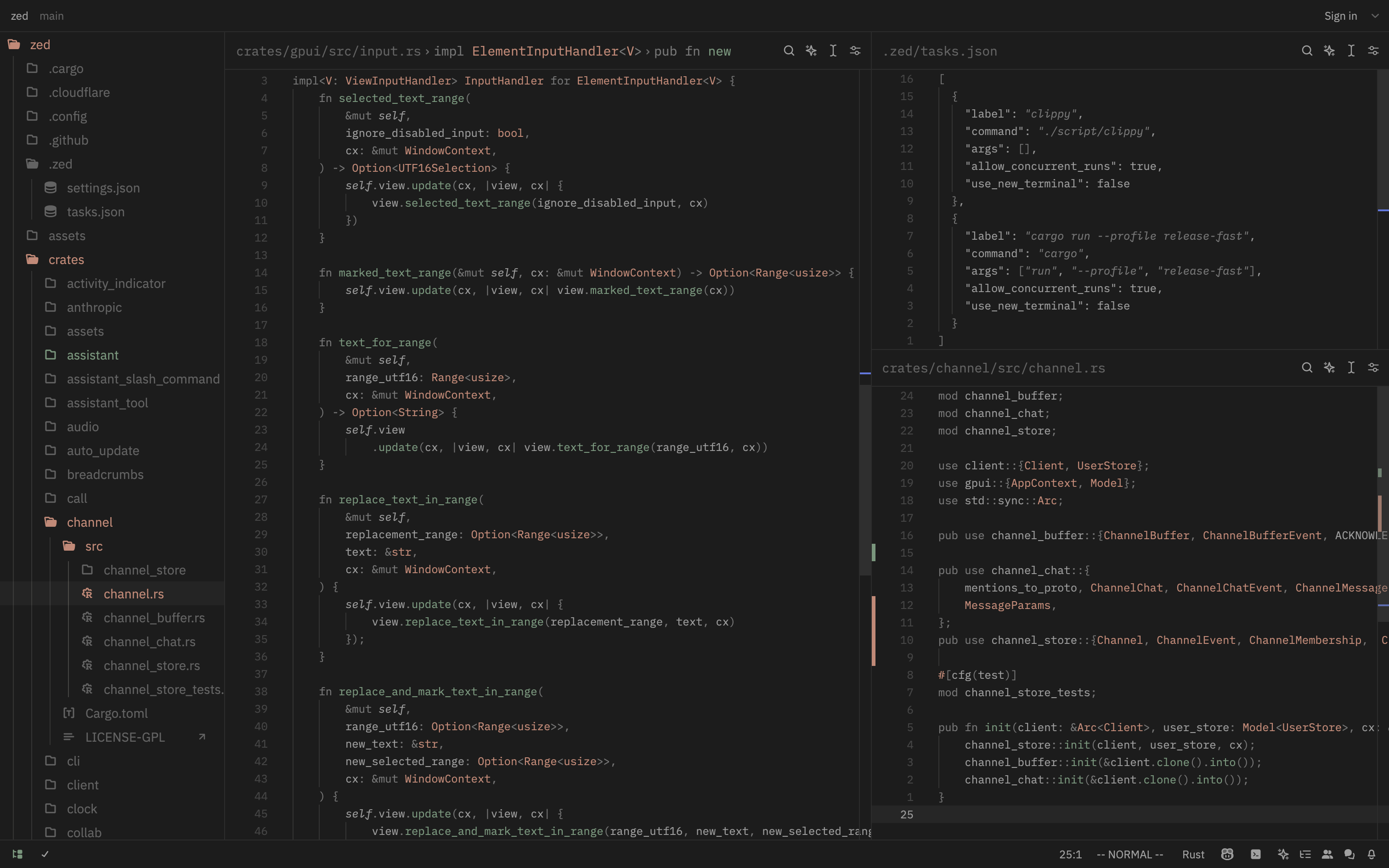Toggle the outline panel
This screenshot has height=868, width=1389.
[x=1305, y=854]
